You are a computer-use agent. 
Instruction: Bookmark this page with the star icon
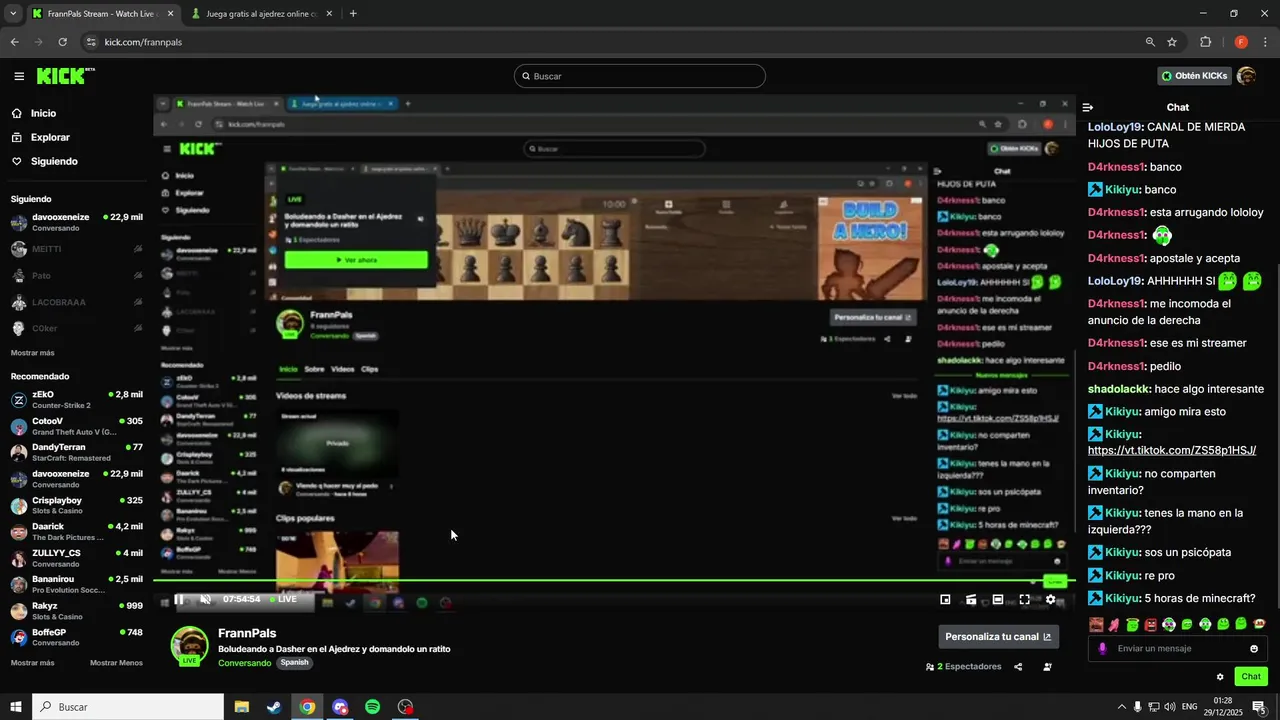coord(1172,42)
